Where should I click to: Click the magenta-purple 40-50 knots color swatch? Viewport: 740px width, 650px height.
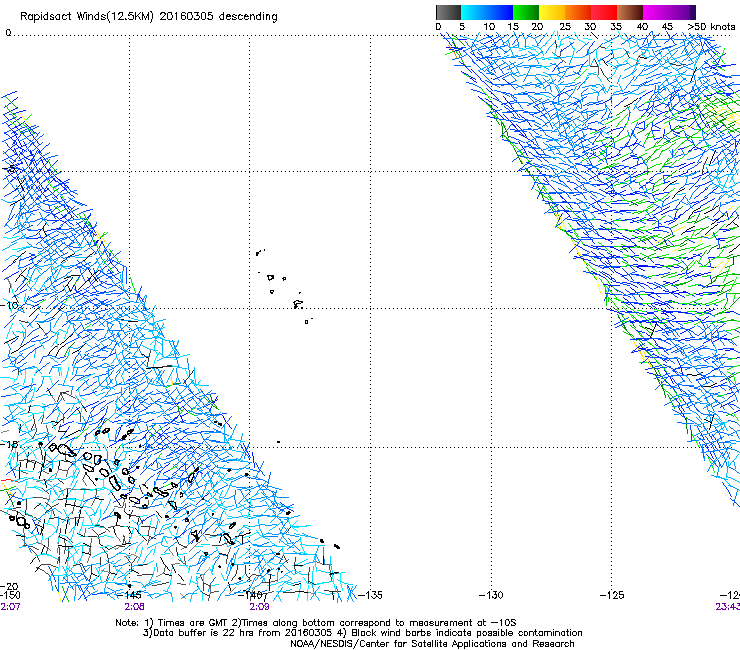[x=669, y=12]
